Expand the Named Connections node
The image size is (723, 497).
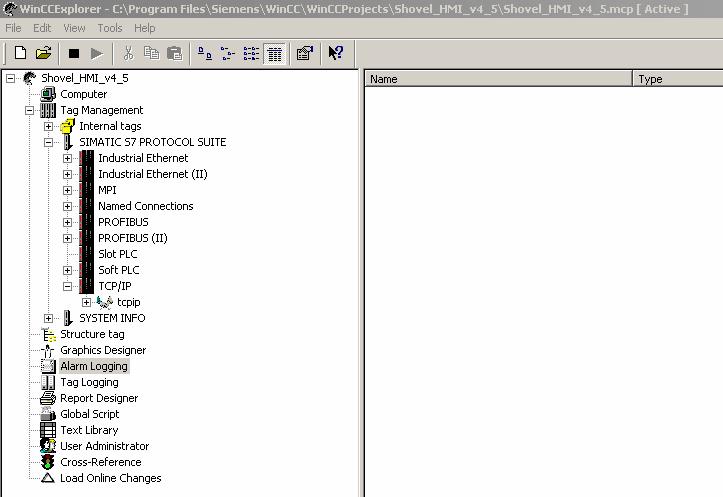click(x=67, y=207)
